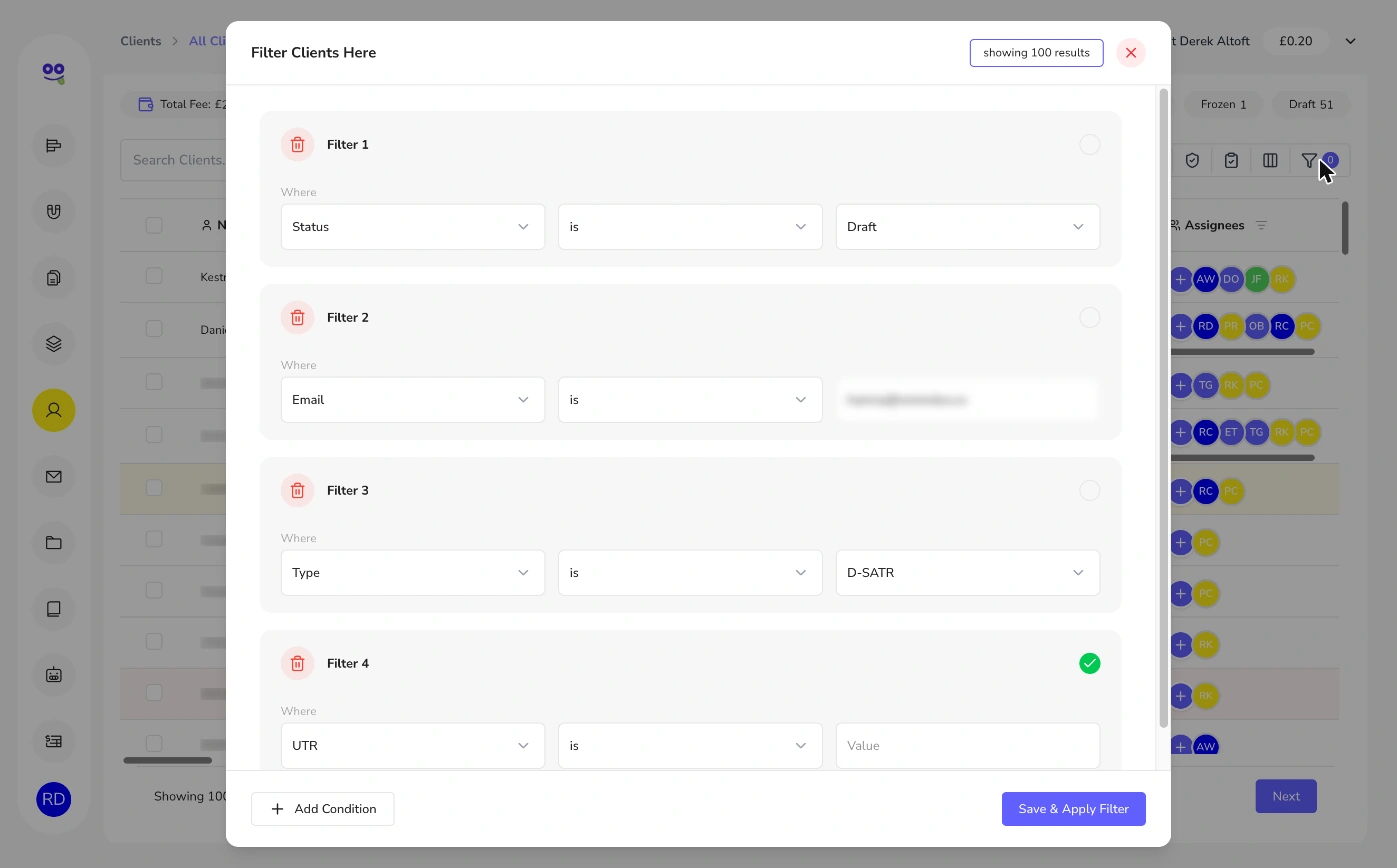Click the sort icon next to Assignees header
Image resolution: width=1397 pixels, height=868 pixels.
(x=1261, y=225)
